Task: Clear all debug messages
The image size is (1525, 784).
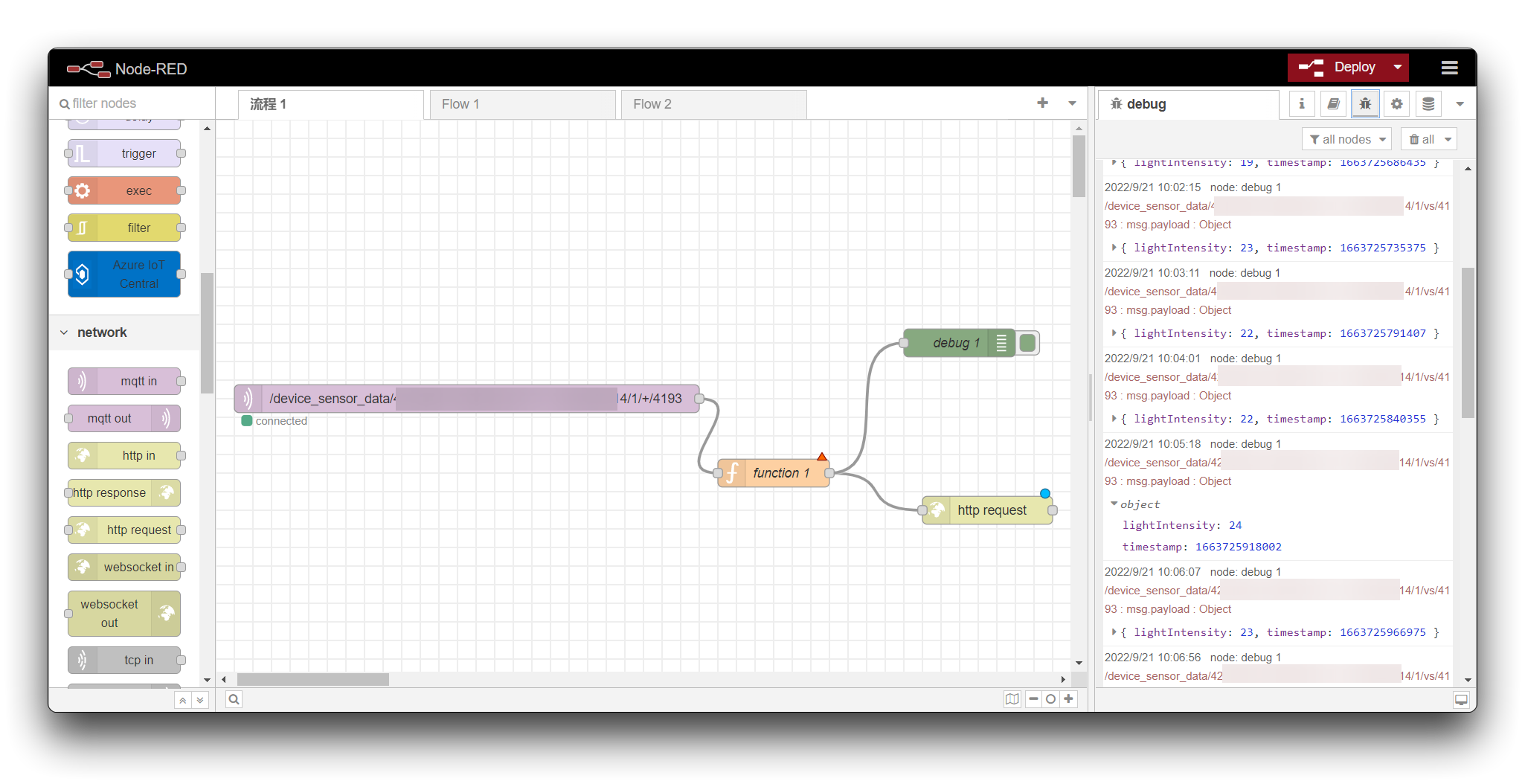Action: point(1422,139)
